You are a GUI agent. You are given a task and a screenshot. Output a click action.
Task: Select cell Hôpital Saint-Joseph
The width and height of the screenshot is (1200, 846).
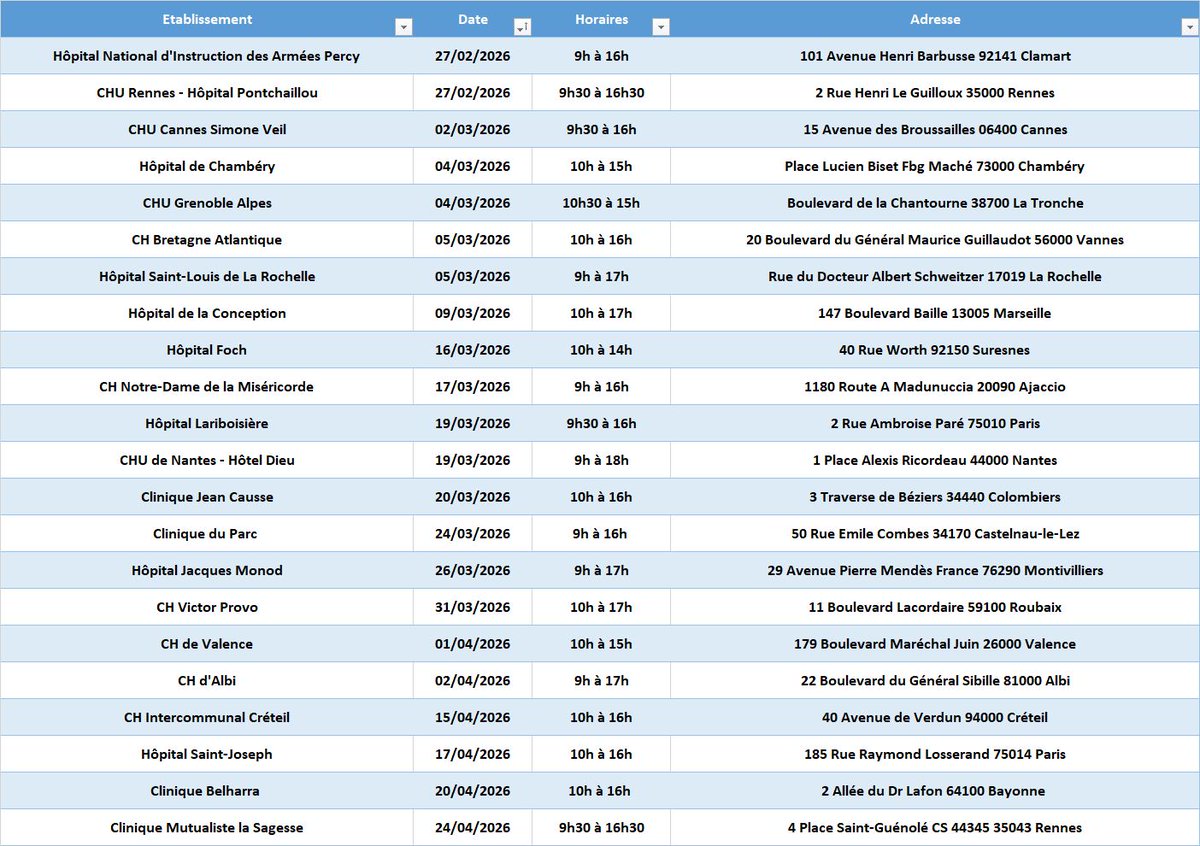coord(207,754)
